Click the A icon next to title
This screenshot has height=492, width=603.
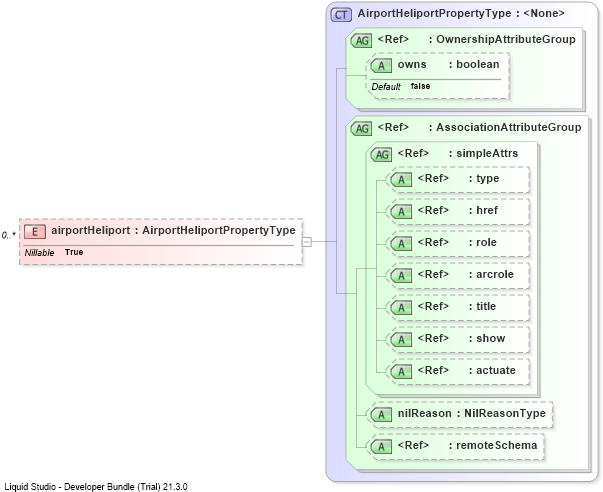[401, 307]
